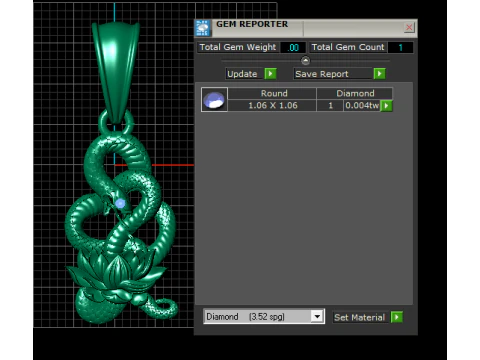Click the 0.004tw weight cell

362,106
